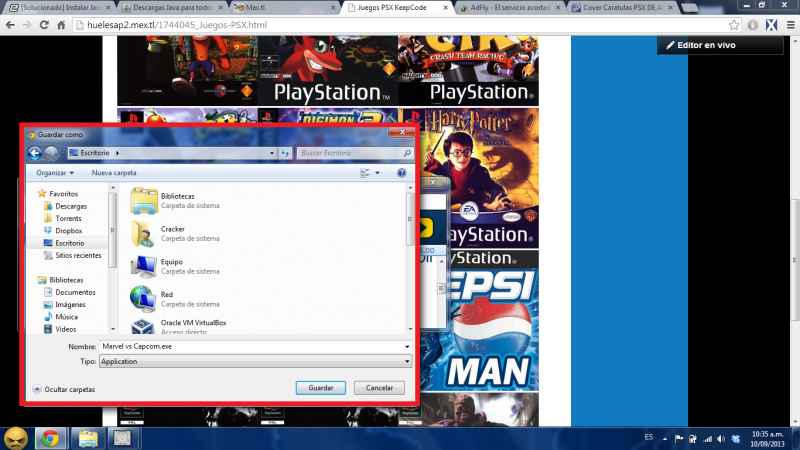Go back in Chrome browser history

[x=10, y=25]
